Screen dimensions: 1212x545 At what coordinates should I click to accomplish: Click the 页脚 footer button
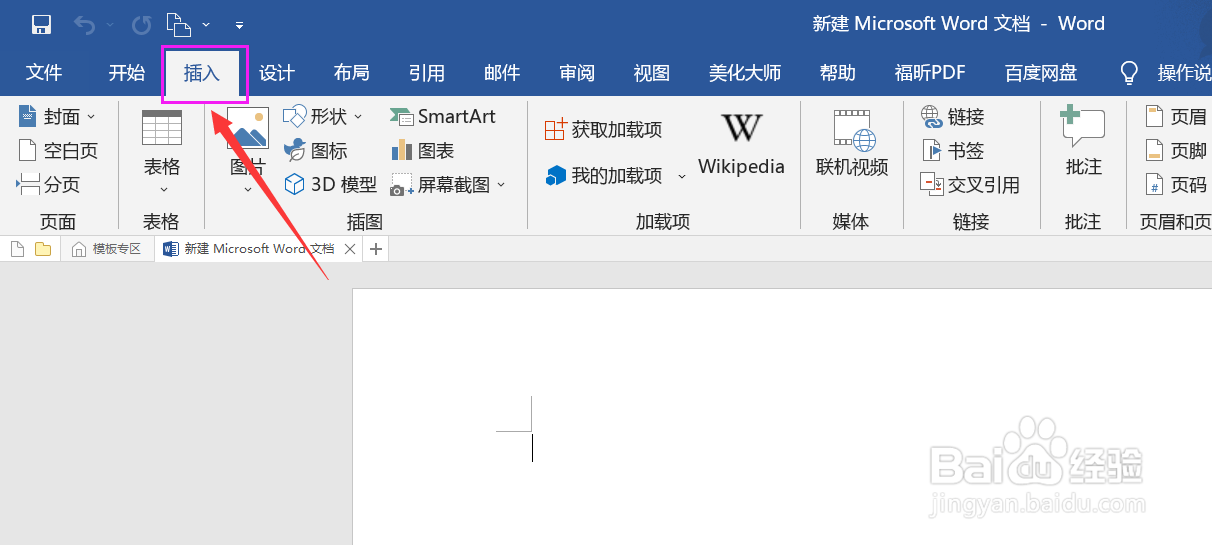[x=1176, y=151]
